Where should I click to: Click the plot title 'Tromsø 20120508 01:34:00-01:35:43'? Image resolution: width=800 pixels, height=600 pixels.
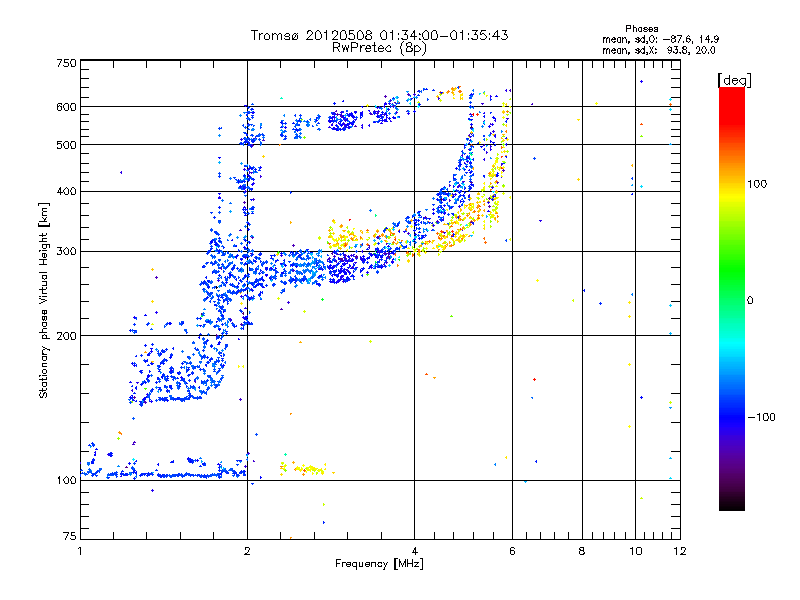(x=379, y=35)
